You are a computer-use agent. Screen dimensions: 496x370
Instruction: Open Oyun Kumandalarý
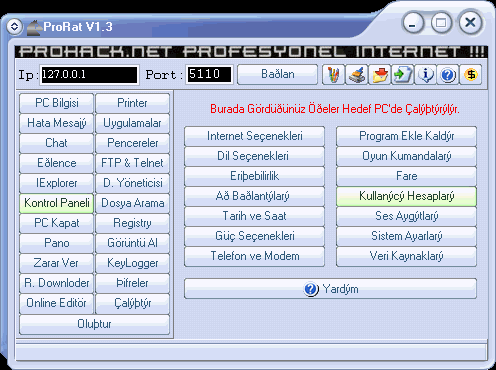pyautogui.click(x=406, y=156)
